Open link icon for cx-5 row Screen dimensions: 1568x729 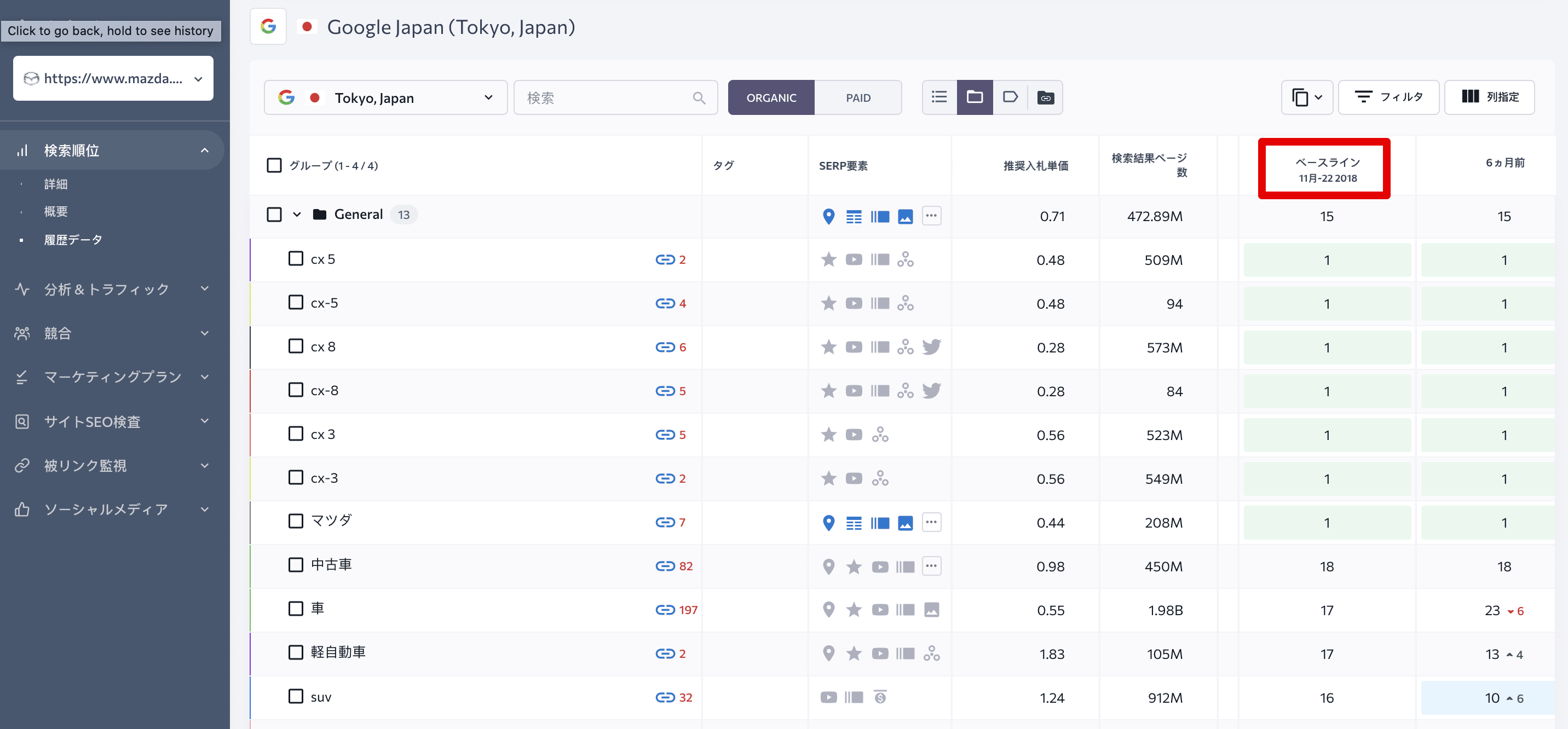(x=665, y=304)
